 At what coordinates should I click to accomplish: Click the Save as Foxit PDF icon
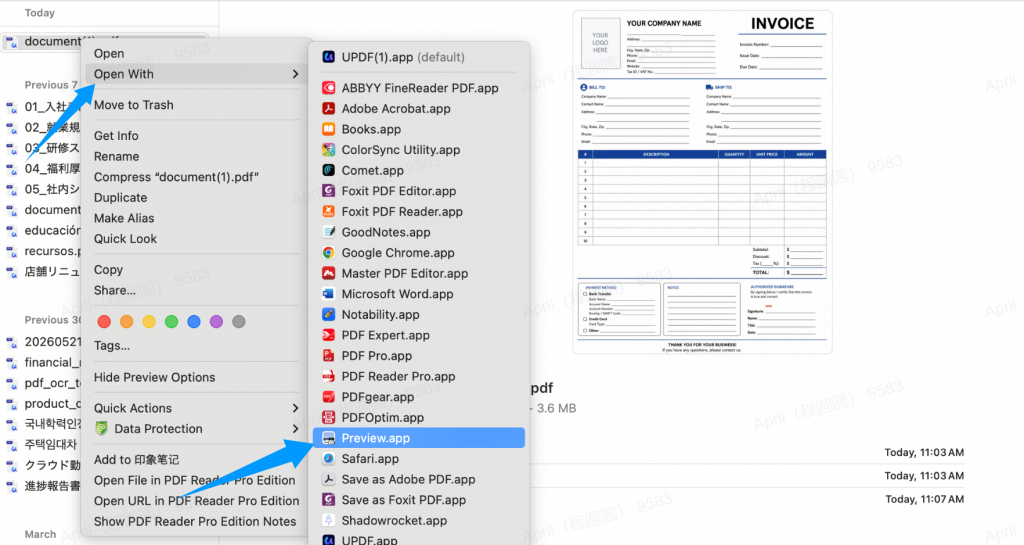pos(328,500)
